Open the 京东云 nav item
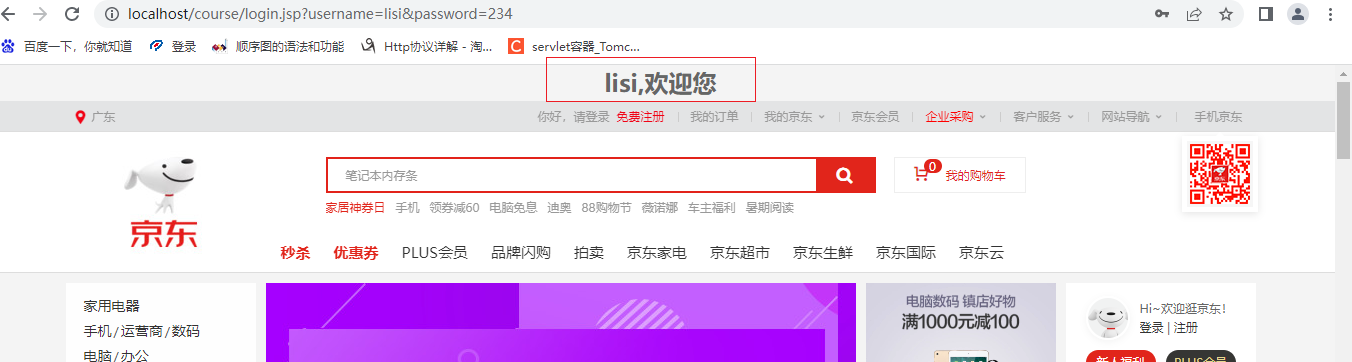 [x=981, y=252]
